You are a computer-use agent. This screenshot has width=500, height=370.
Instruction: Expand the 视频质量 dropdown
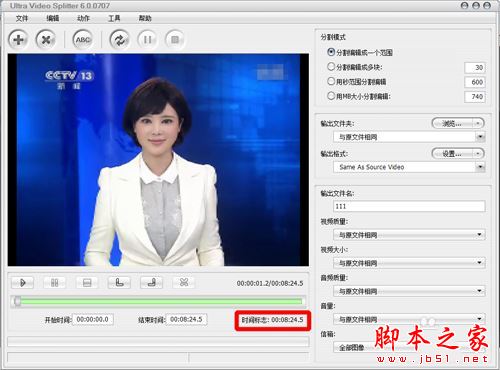click(x=480, y=235)
